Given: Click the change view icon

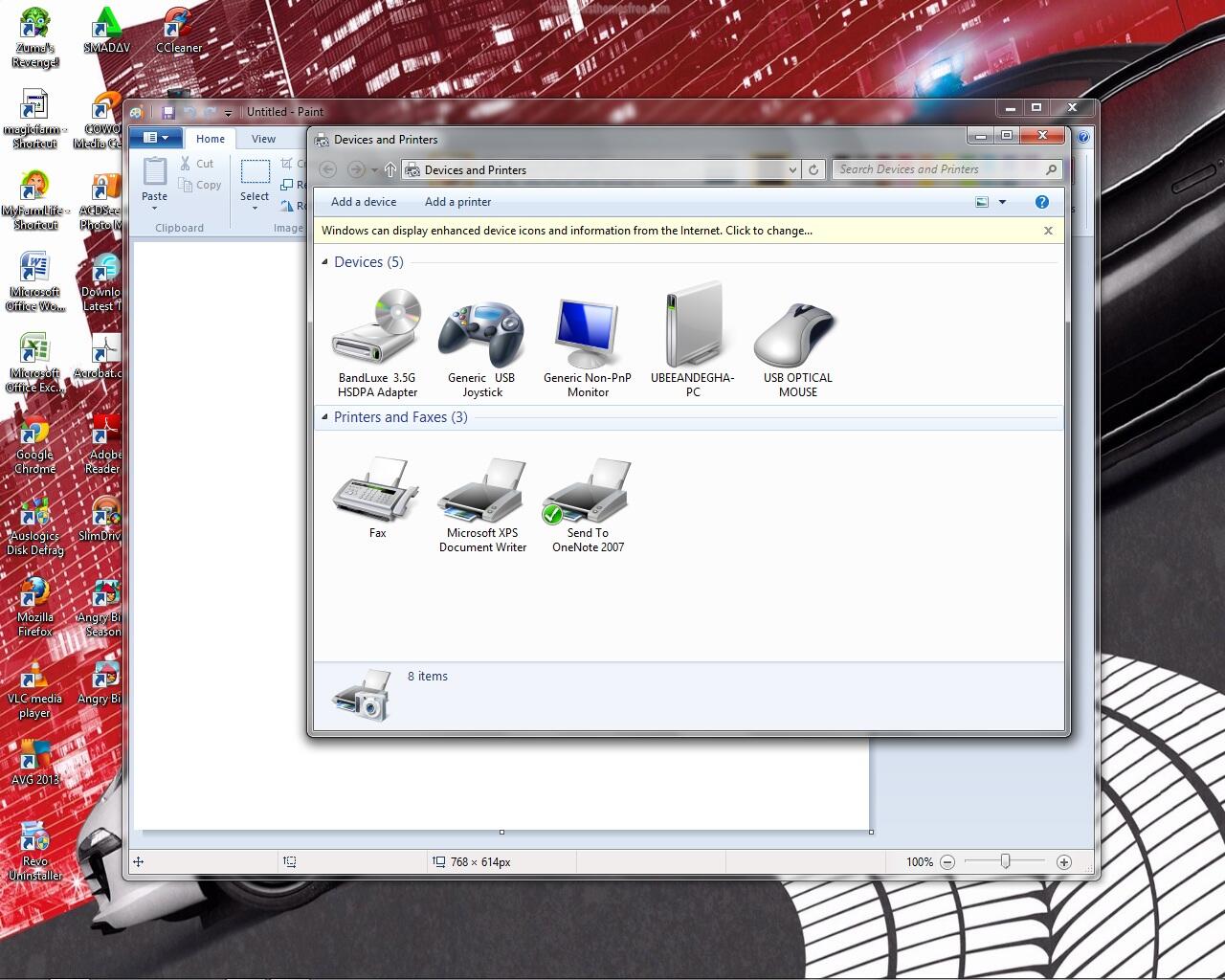Looking at the screenshot, I should (982, 202).
